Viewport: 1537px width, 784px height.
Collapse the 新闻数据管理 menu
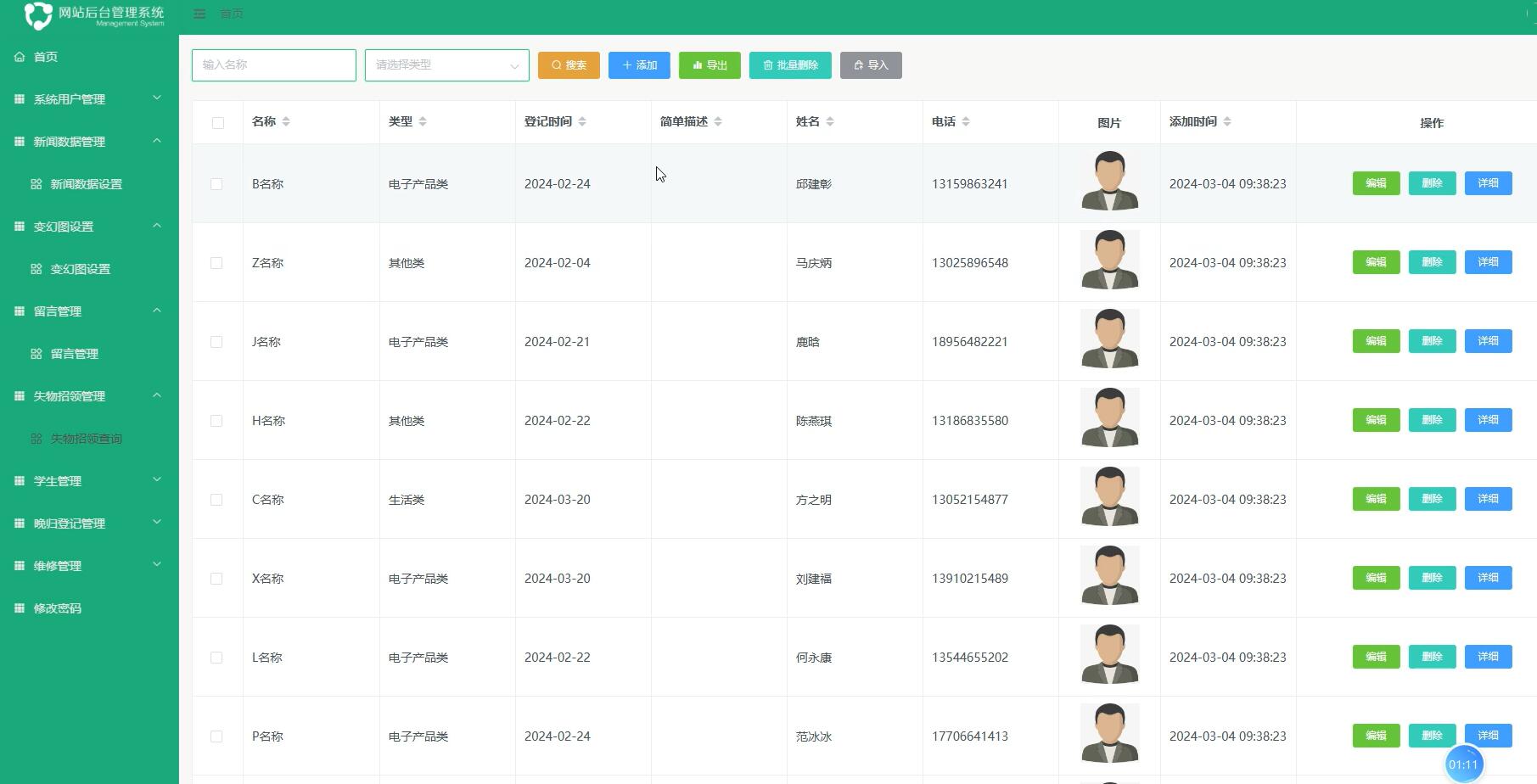tap(87, 141)
